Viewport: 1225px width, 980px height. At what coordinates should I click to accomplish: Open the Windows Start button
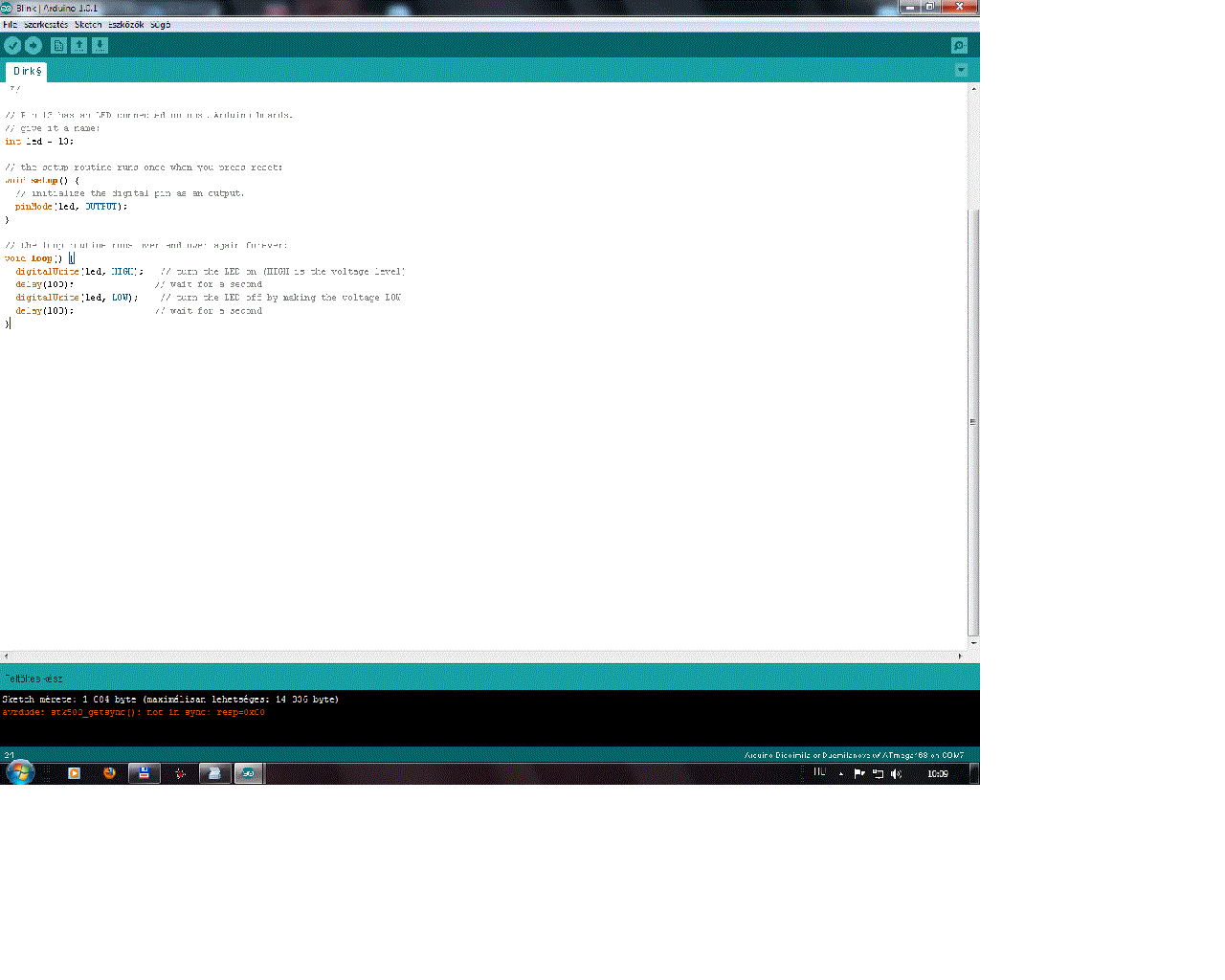pyautogui.click(x=20, y=772)
